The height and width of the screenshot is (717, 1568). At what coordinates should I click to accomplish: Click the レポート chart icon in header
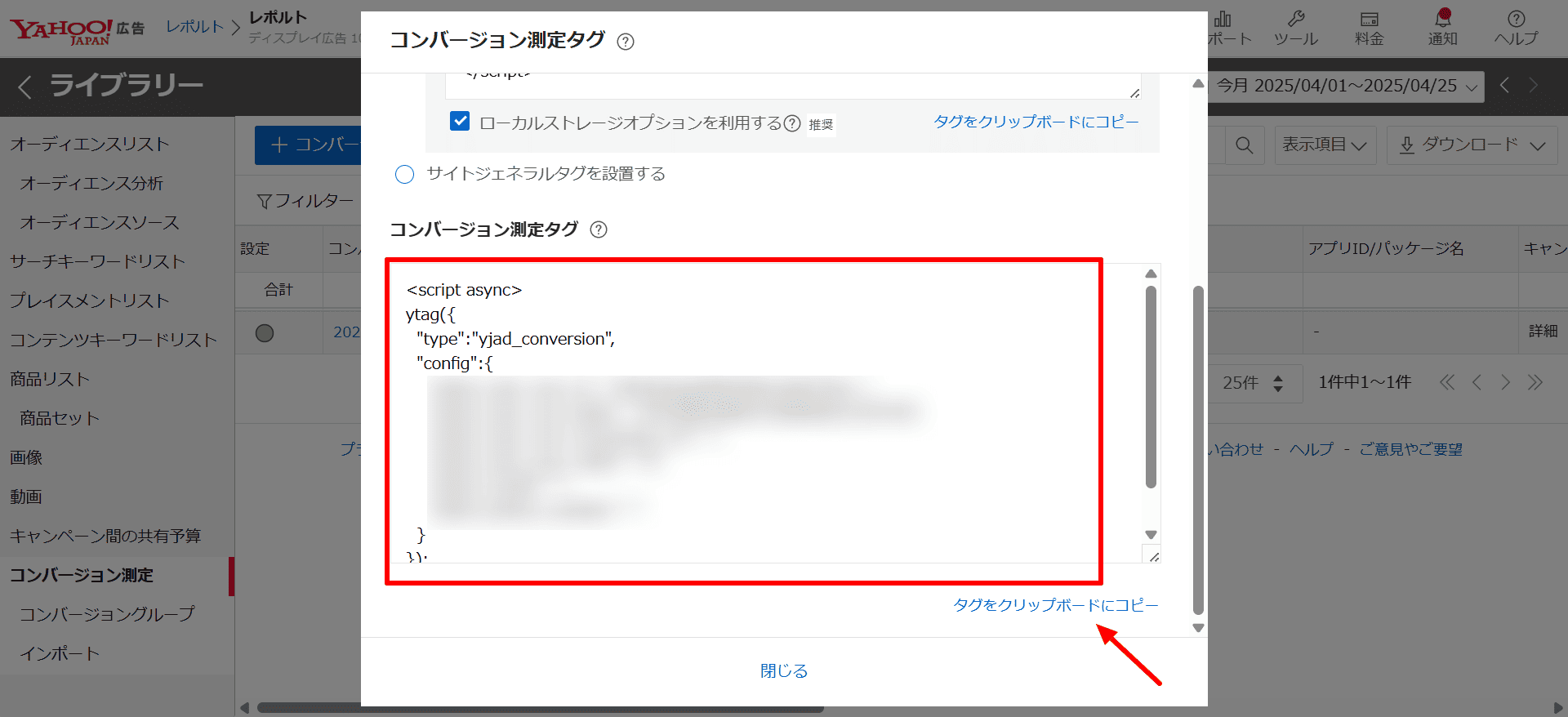[x=1223, y=18]
